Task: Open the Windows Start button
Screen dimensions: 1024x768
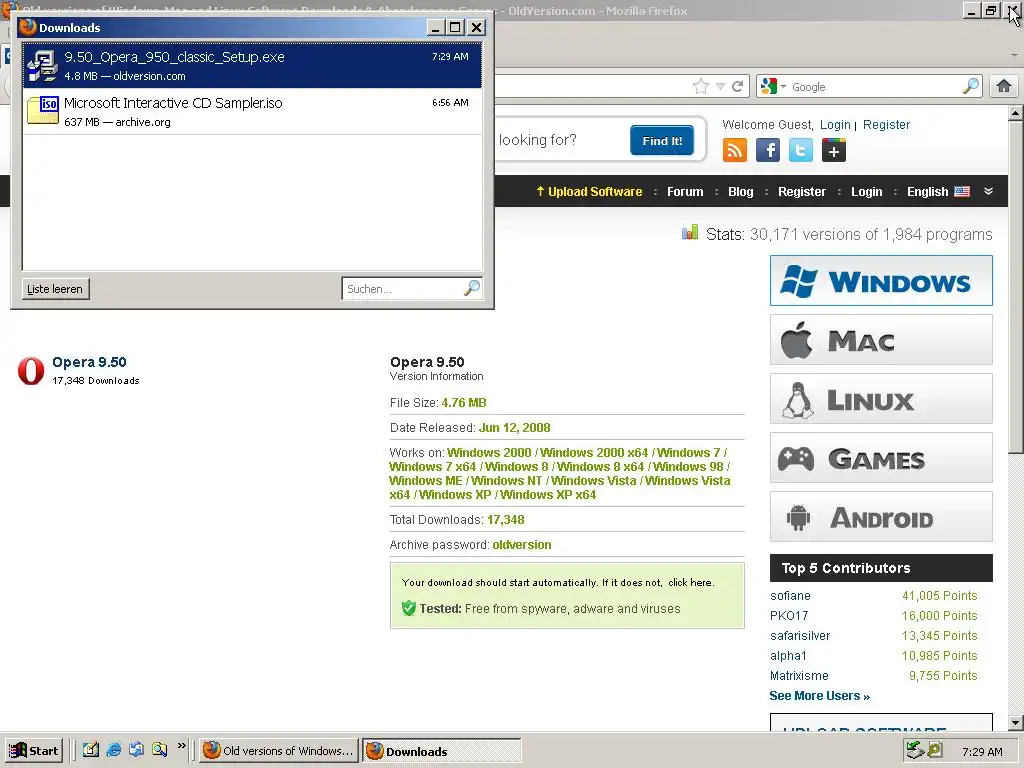Action: coord(33,750)
